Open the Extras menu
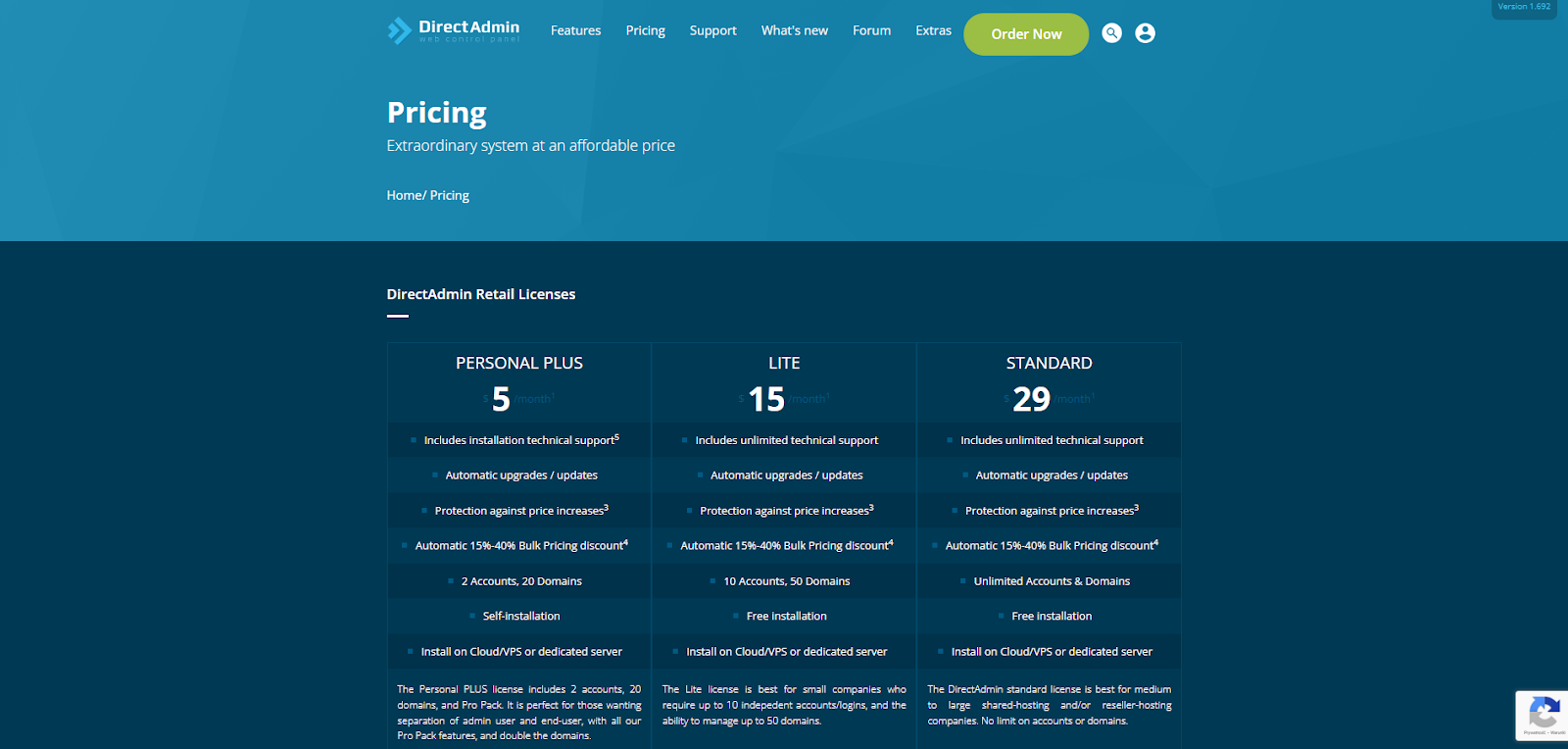 coord(933,30)
